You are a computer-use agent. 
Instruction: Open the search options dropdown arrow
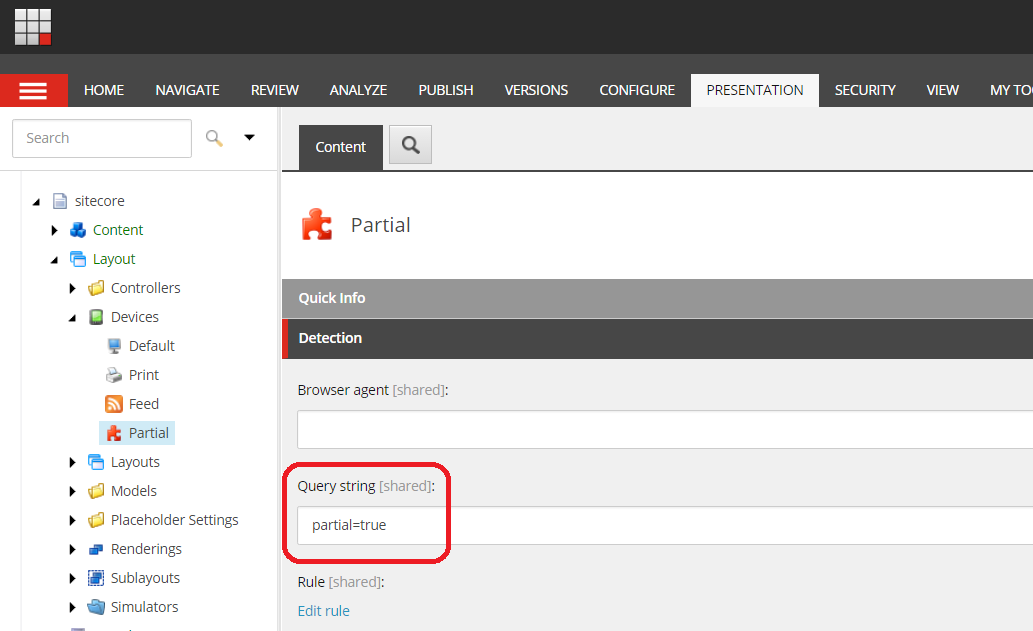click(x=249, y=138)
